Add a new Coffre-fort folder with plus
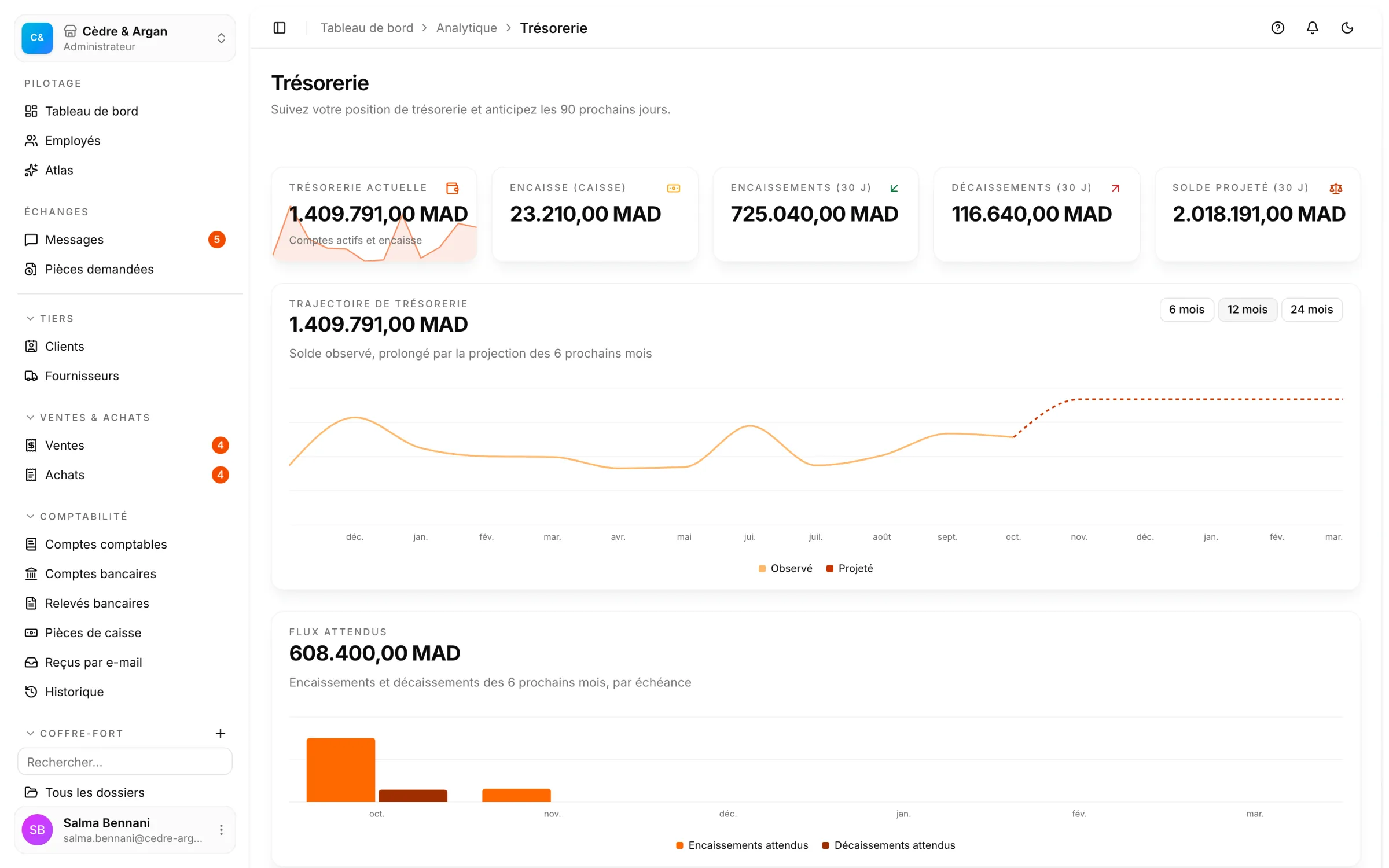Image resolution: width=1389 pixels, height=868 pixels. [221, 733]
